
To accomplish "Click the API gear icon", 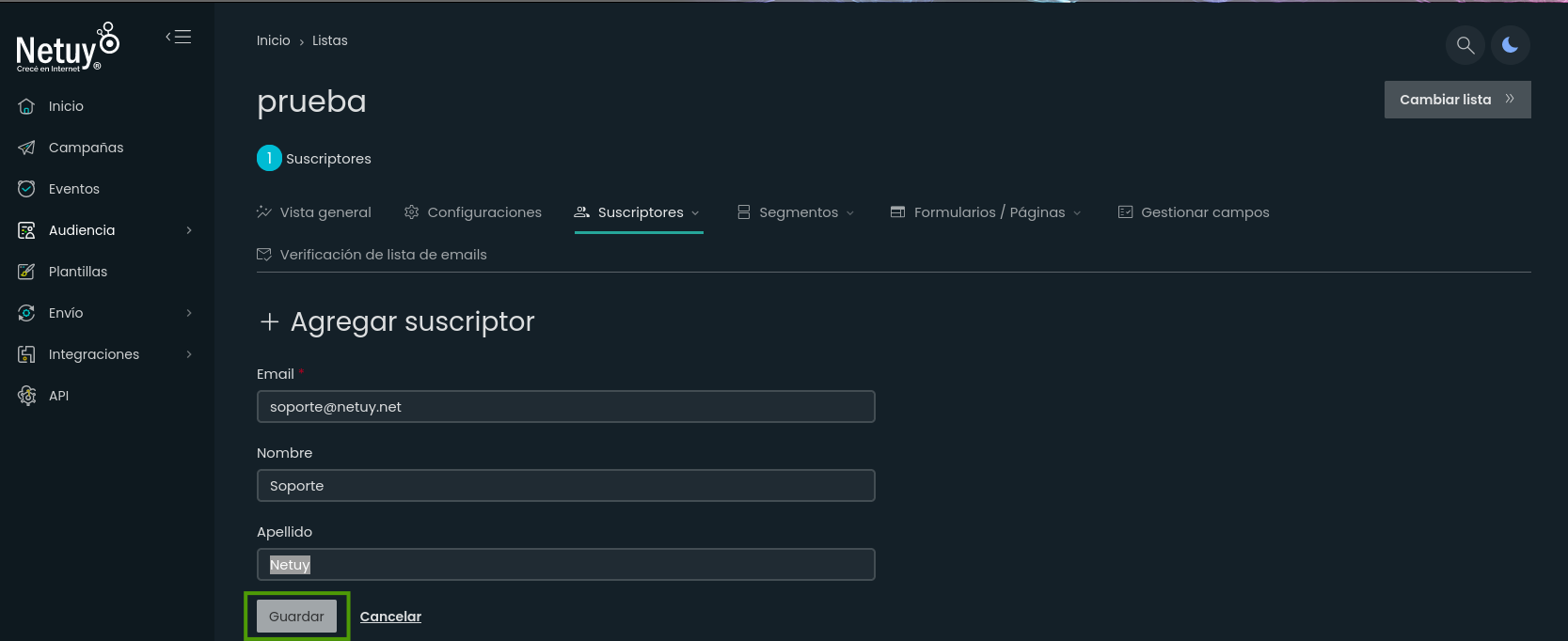I will (26, 396).
